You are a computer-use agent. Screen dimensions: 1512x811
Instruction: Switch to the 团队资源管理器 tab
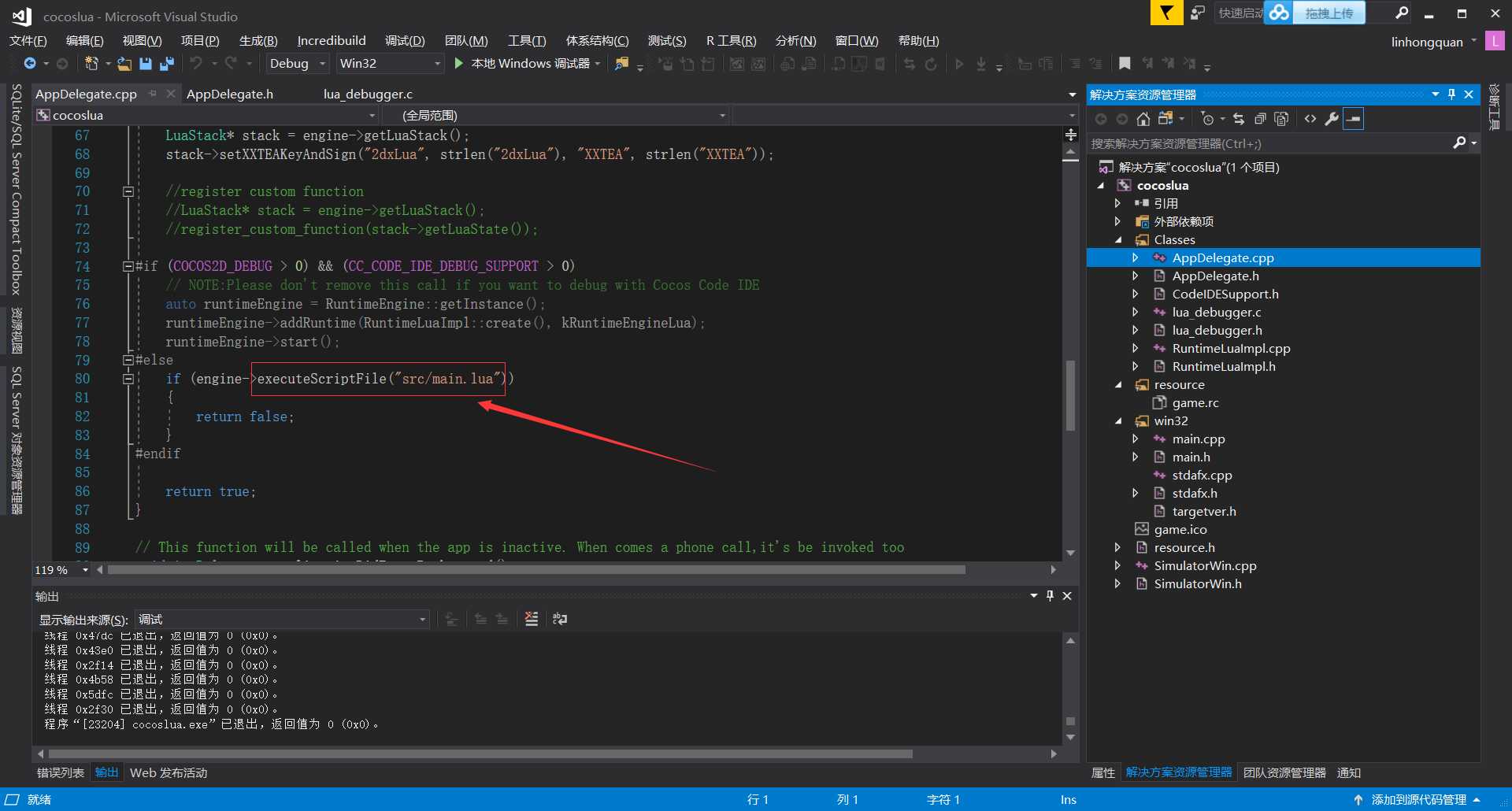1284,772
